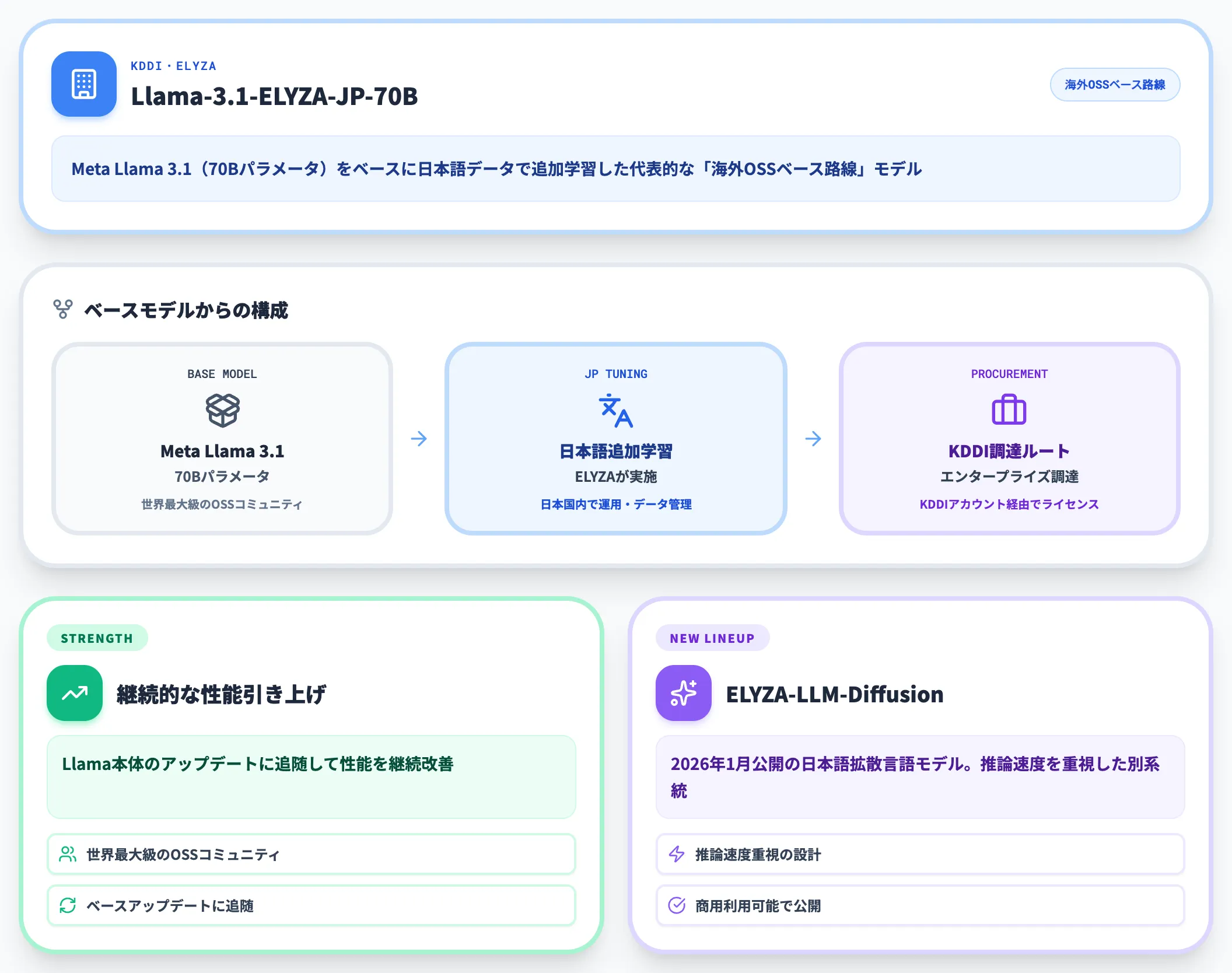Click the PROCUREMENT label
The height and width of the screenshot is (973, 1232).
[1009, 374]
